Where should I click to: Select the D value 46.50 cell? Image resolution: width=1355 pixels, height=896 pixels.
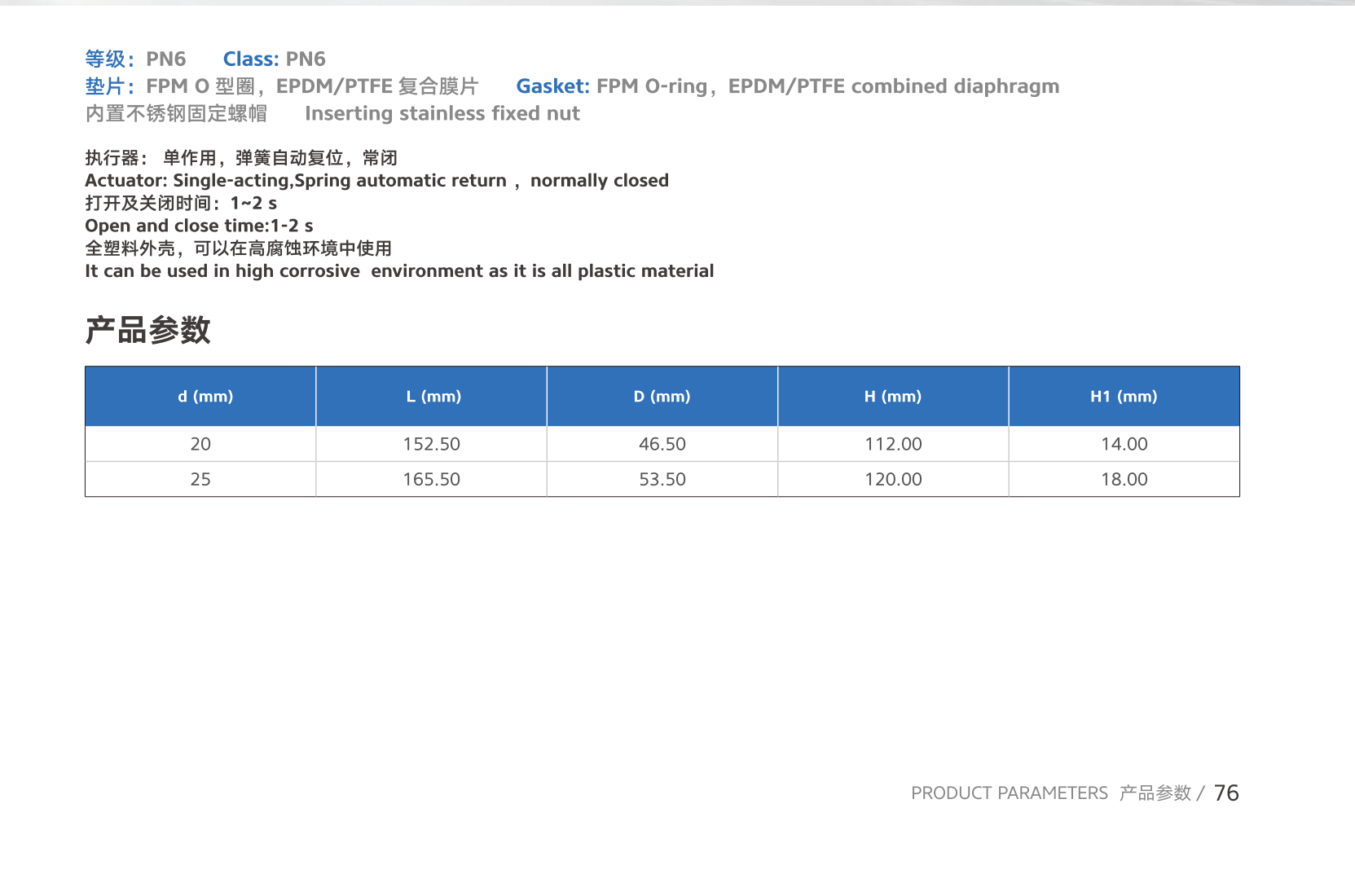pyautogui.click(x=662, y=444)
